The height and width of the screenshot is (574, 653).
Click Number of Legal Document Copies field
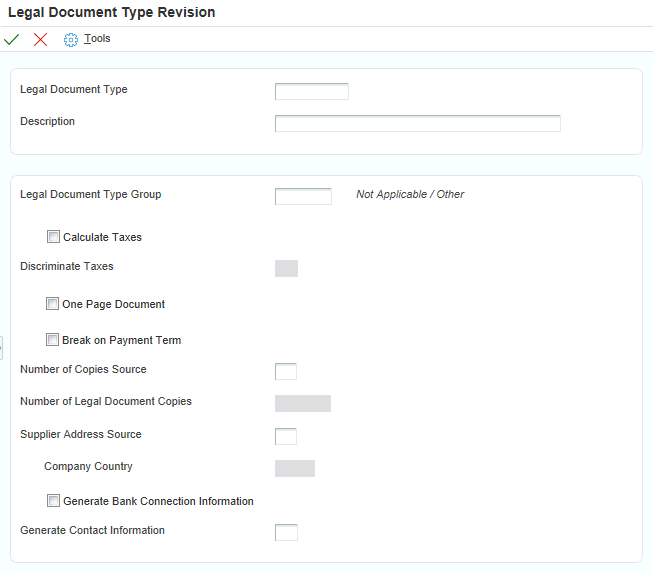(302, 403)
